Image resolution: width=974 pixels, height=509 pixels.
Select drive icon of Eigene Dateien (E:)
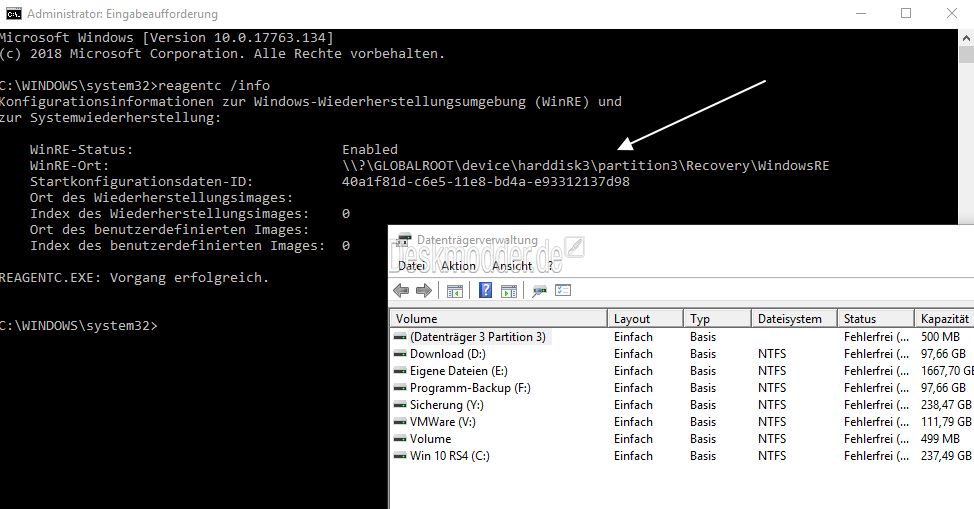point(400,370)
